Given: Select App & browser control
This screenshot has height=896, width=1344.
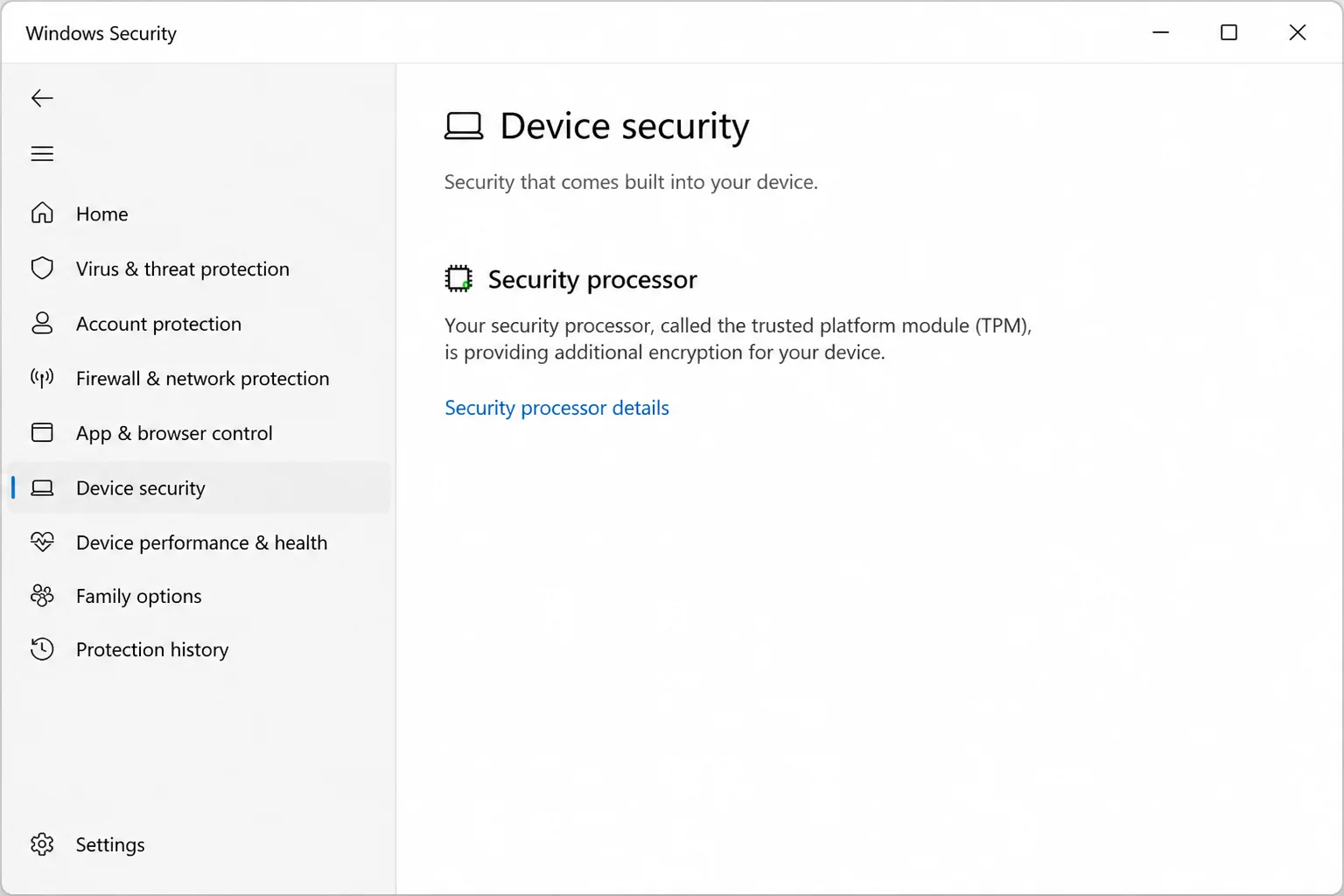Looking at the screenshot, I should [x=174, y=433].
